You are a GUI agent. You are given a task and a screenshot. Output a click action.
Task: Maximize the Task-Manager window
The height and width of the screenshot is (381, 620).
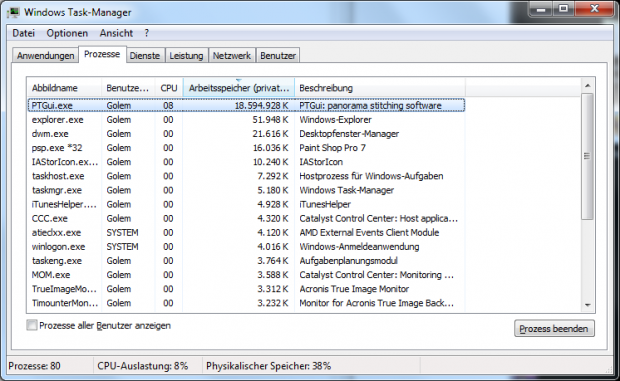tap(564, 9)
